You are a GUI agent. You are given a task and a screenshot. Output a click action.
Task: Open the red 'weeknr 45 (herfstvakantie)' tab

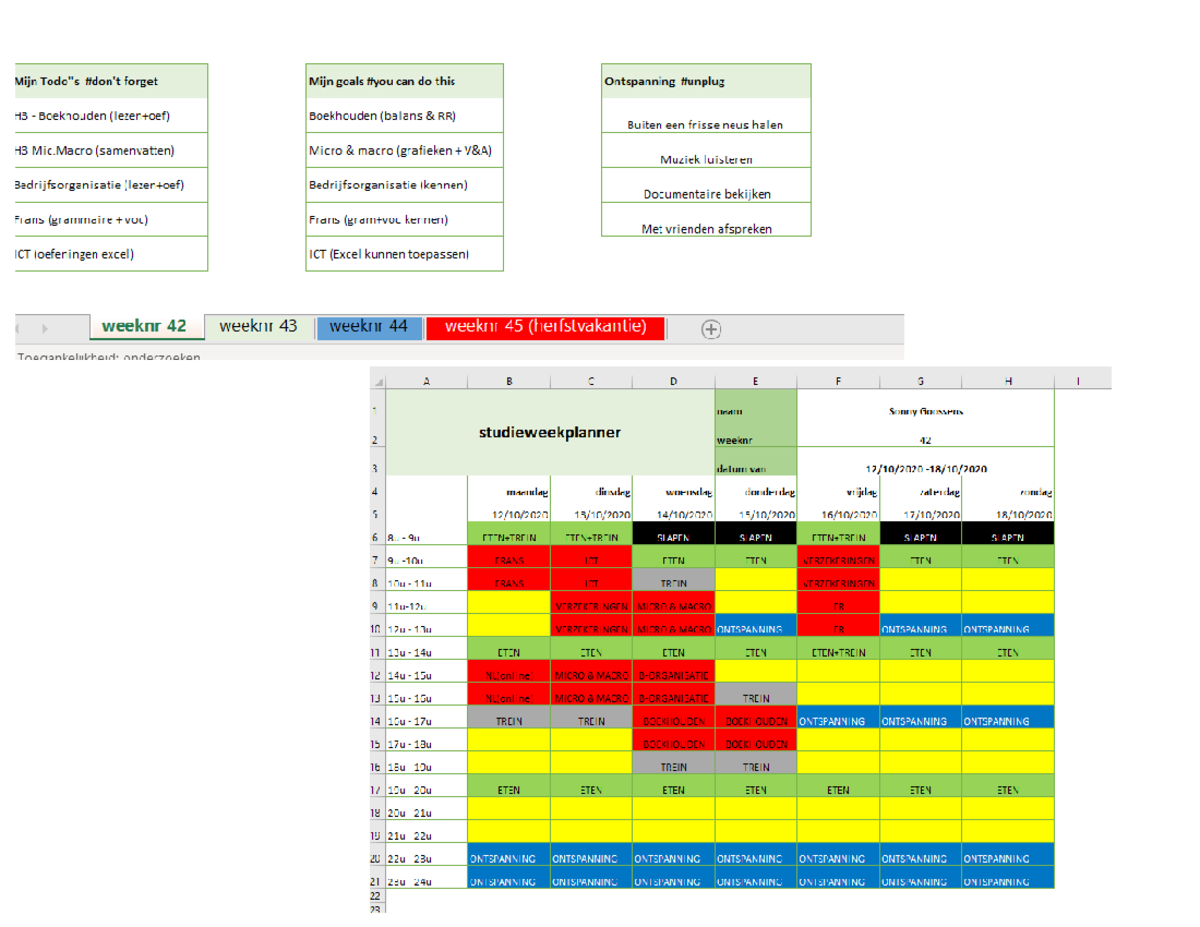546,325
